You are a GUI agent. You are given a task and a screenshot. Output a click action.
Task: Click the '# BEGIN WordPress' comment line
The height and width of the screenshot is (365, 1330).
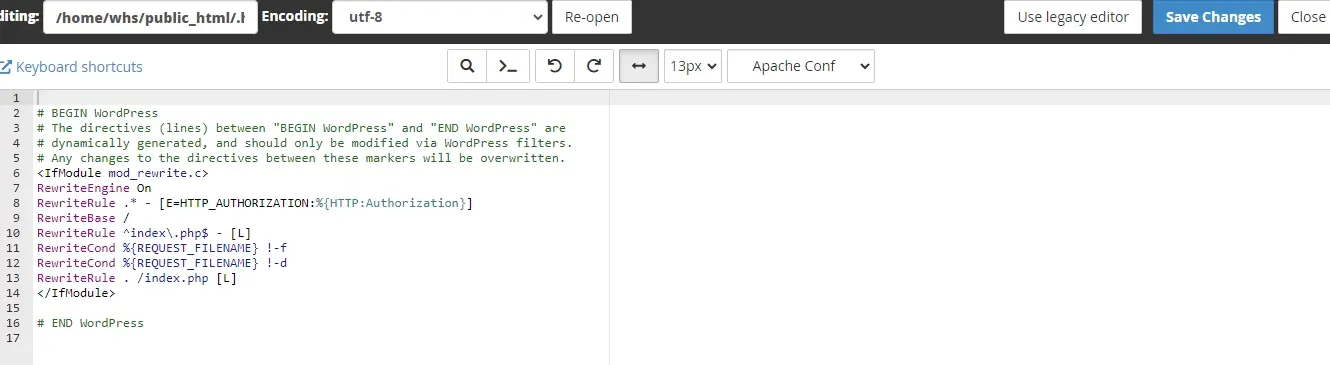point(97,113)
